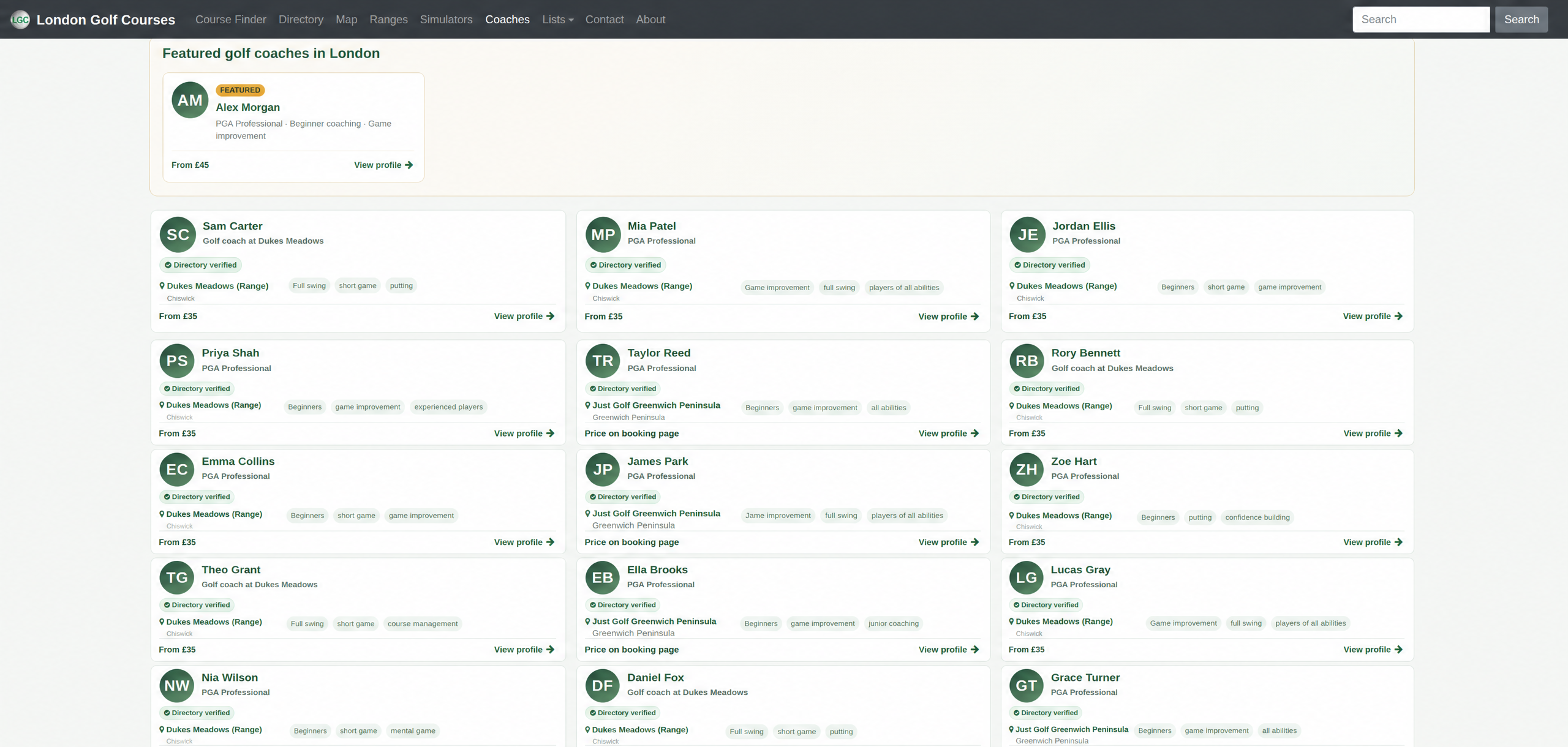View profile of Emma Collins
Viewport: 1568px width, 747px height.
pyautogui.click(x=524, y=542)
